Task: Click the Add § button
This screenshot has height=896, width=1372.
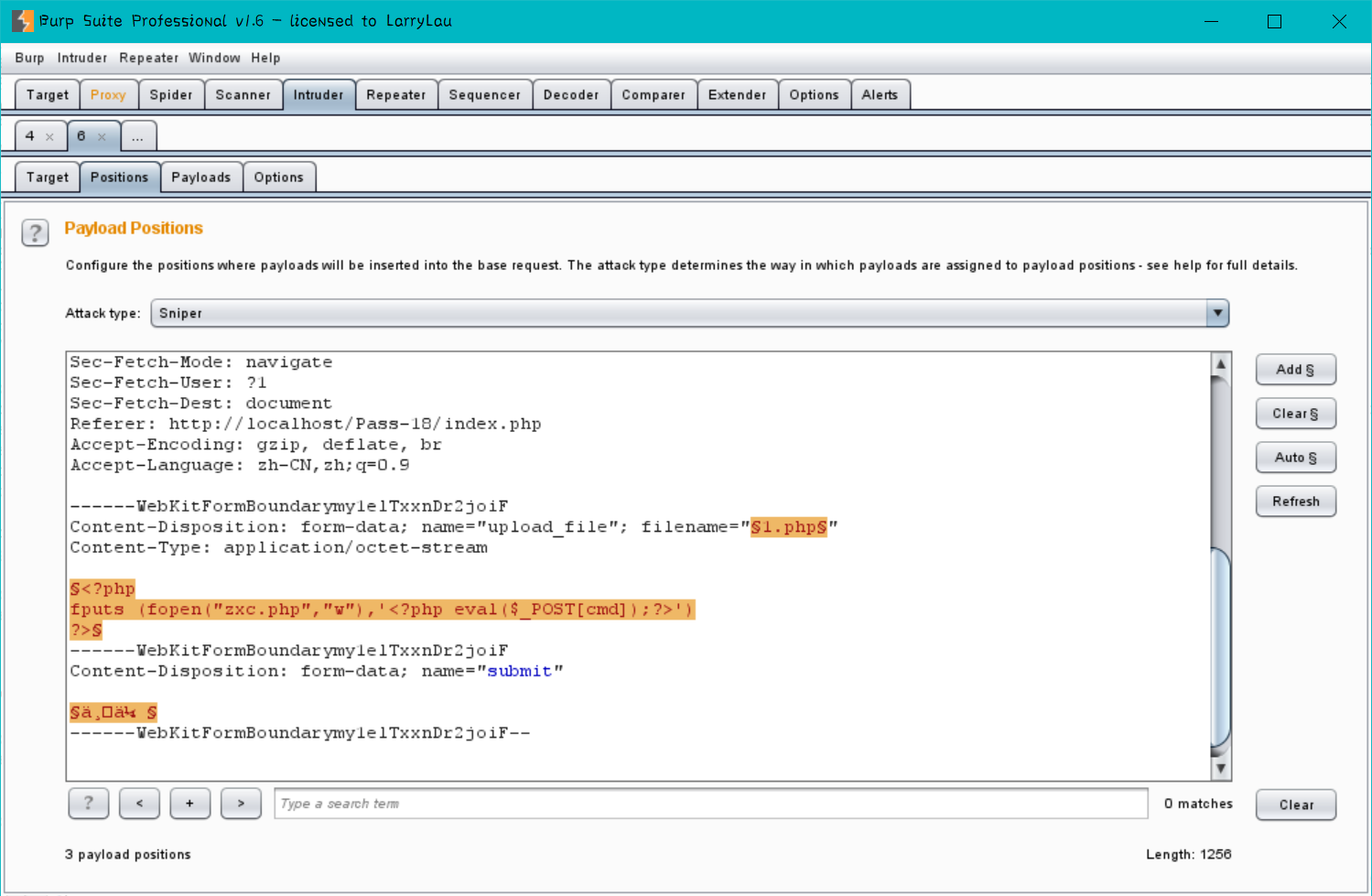Action: point(1296,370)
